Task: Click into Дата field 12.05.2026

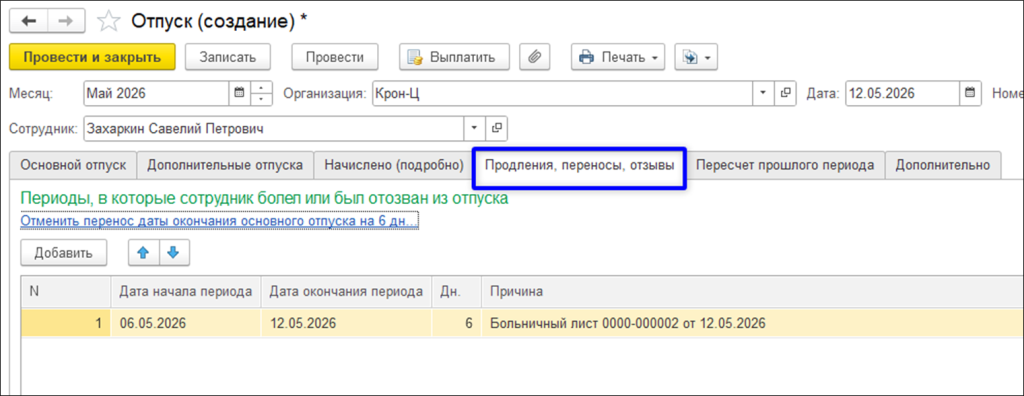Action: click(x=903, y=93)
